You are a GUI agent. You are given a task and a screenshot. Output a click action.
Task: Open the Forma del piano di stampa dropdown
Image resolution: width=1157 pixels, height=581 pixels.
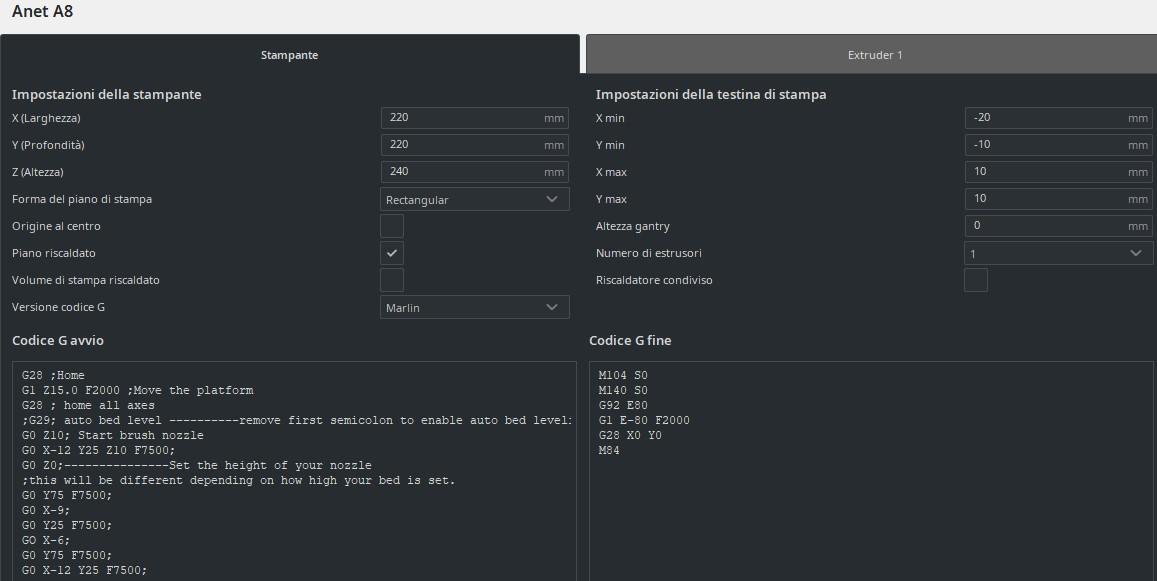coord(474,199)
